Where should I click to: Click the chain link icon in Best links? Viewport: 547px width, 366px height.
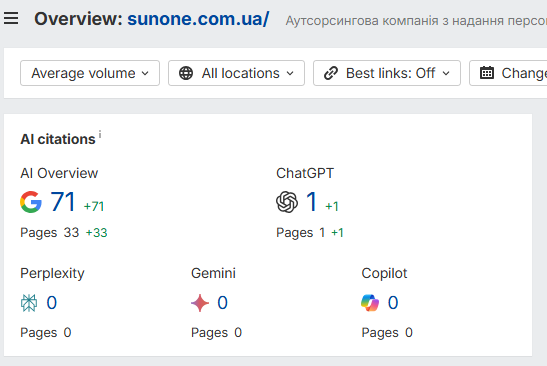click(331, 73)
